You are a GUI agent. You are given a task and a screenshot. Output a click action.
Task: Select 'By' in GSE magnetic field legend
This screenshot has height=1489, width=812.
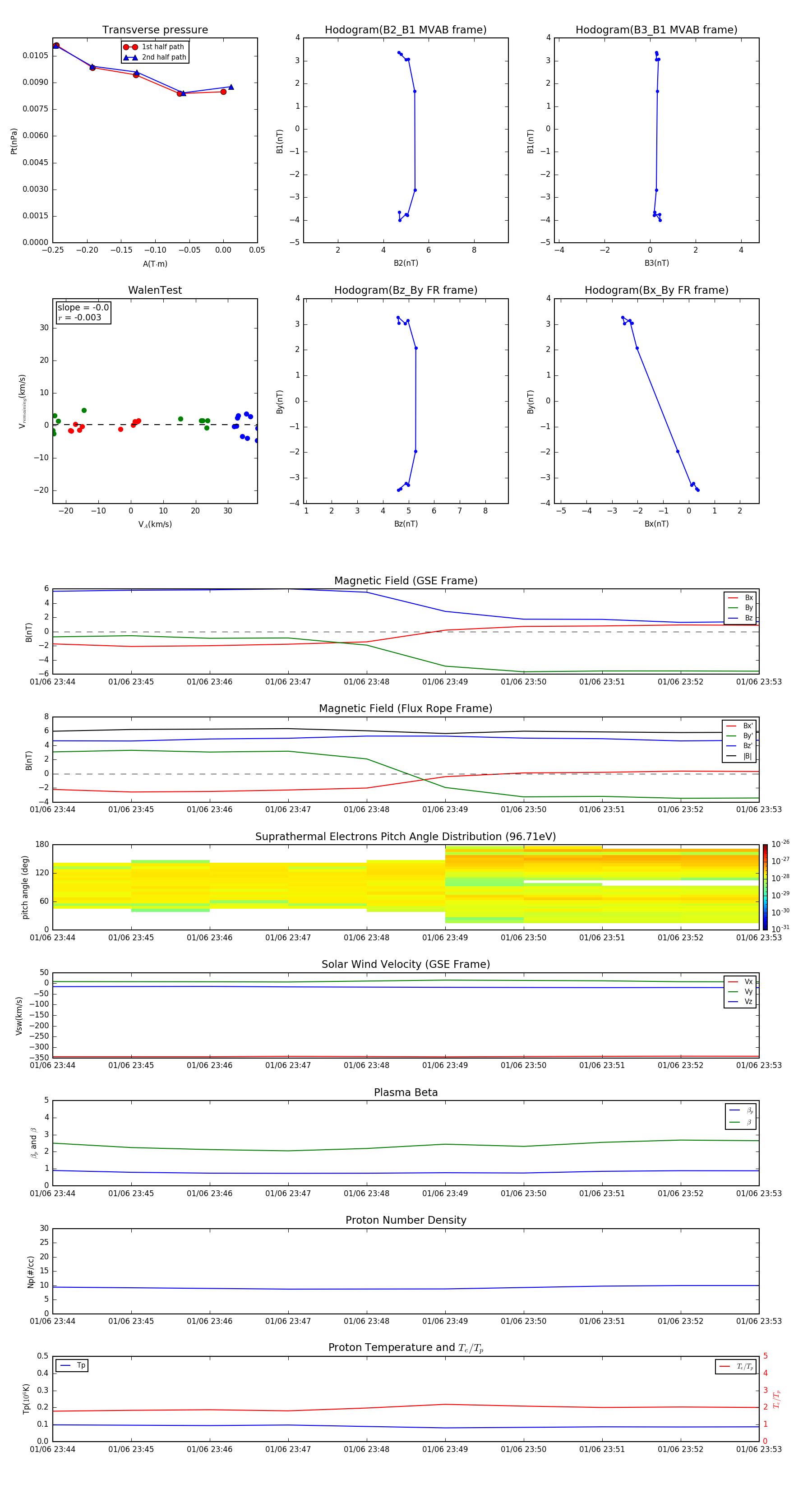740,608
